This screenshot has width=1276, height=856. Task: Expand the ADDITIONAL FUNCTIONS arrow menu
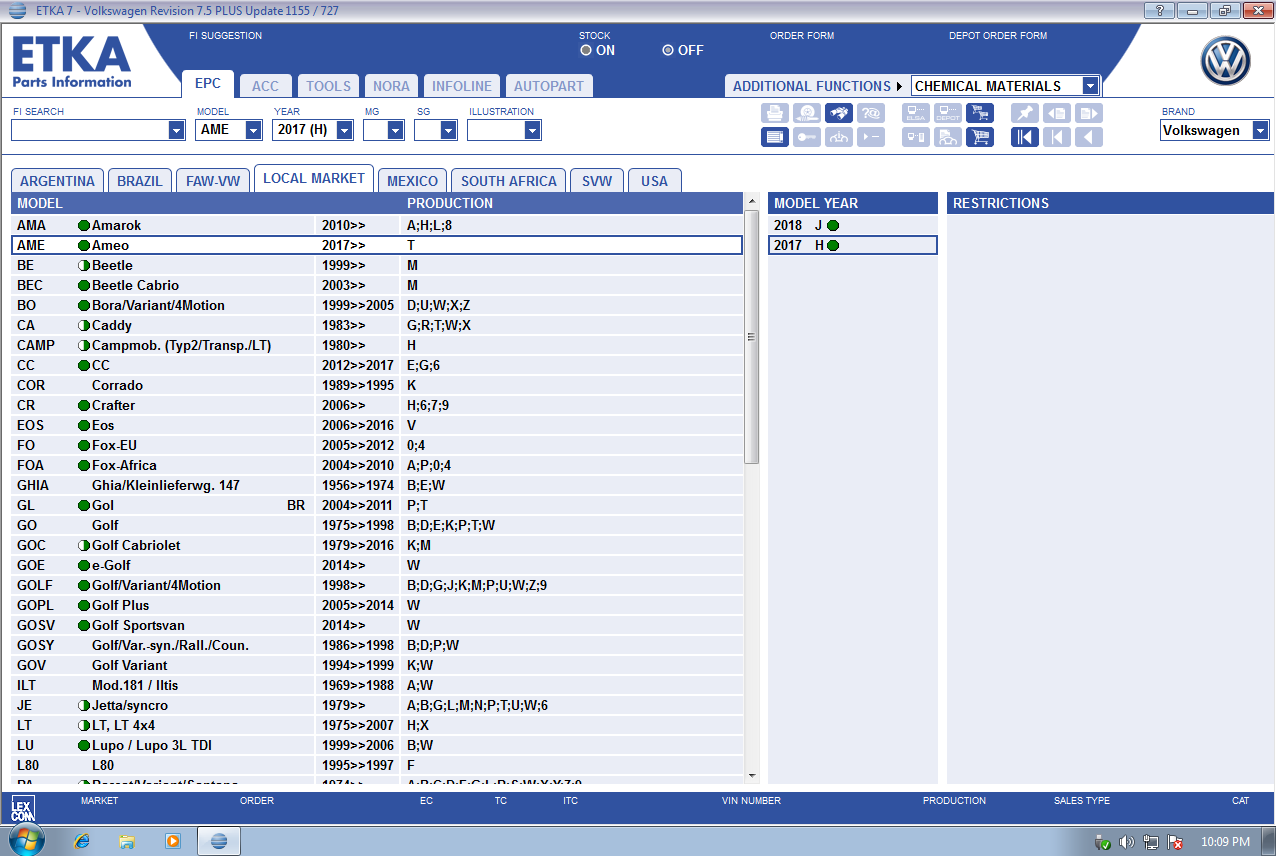tap(899, 86)
